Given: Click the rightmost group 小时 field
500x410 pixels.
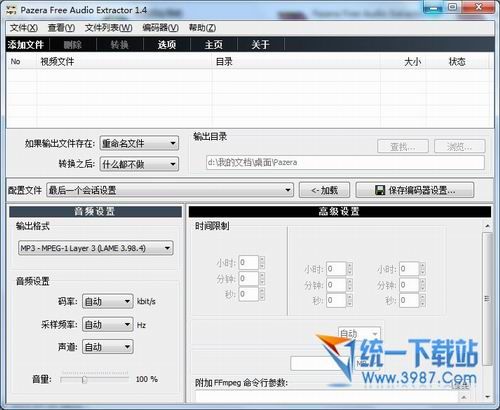Looking at the screenshot, I should 409,269.
